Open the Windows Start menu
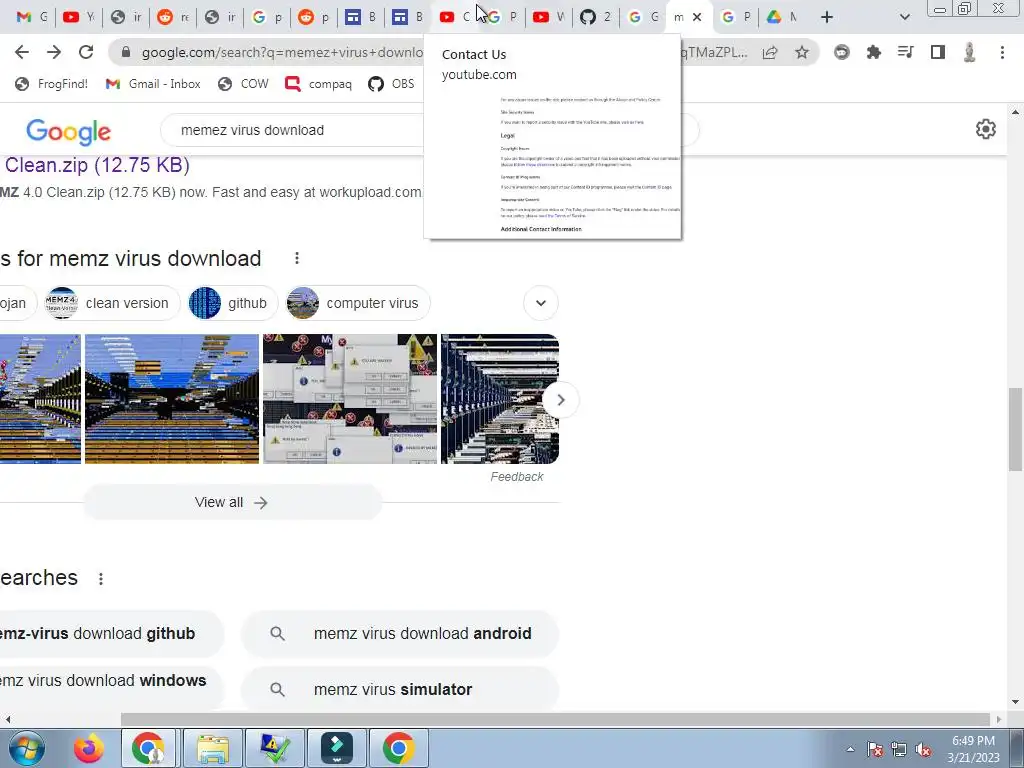Screen dimensions: 1024x768 tap(27, 748)
